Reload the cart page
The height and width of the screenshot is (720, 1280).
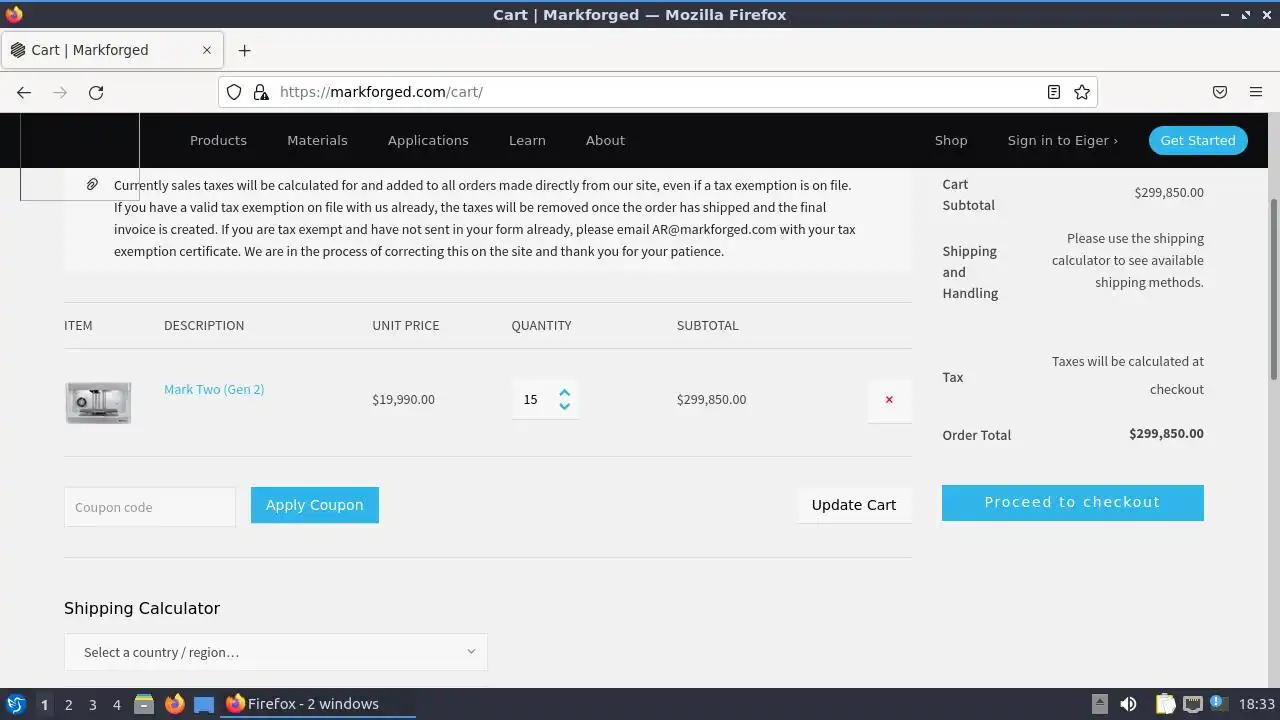point(96,92)
